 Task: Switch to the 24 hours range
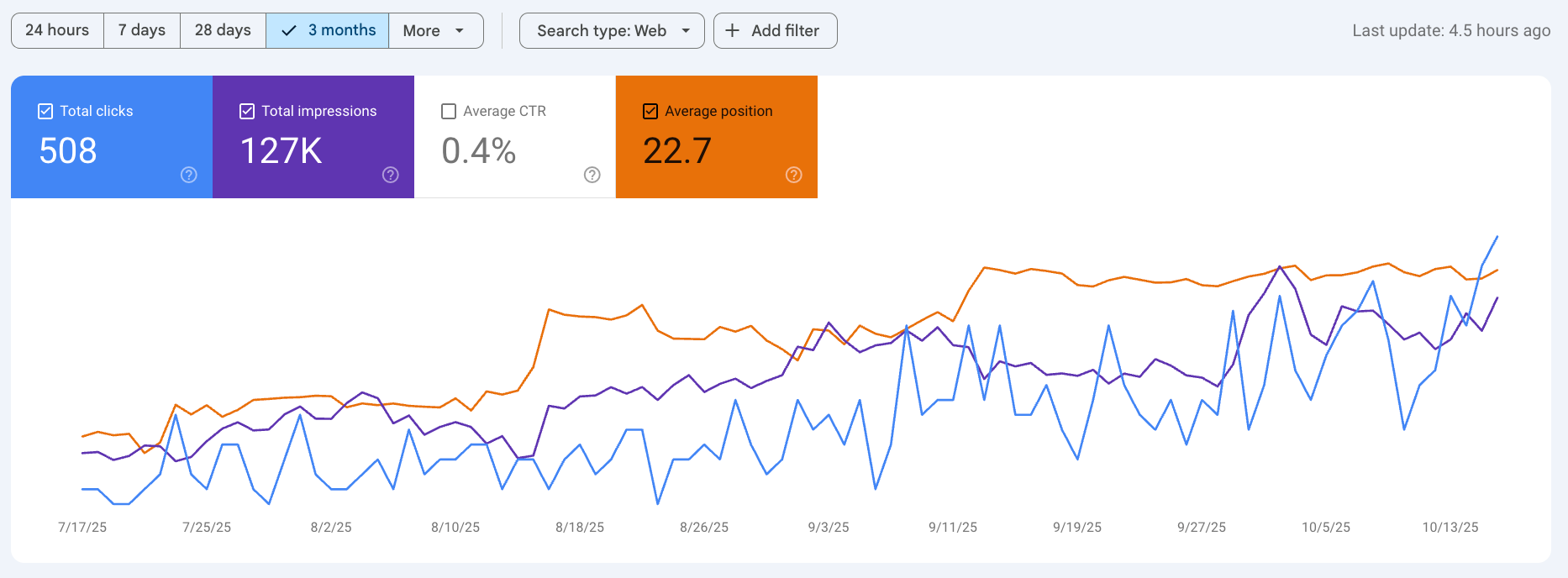[x=57, y=31]
